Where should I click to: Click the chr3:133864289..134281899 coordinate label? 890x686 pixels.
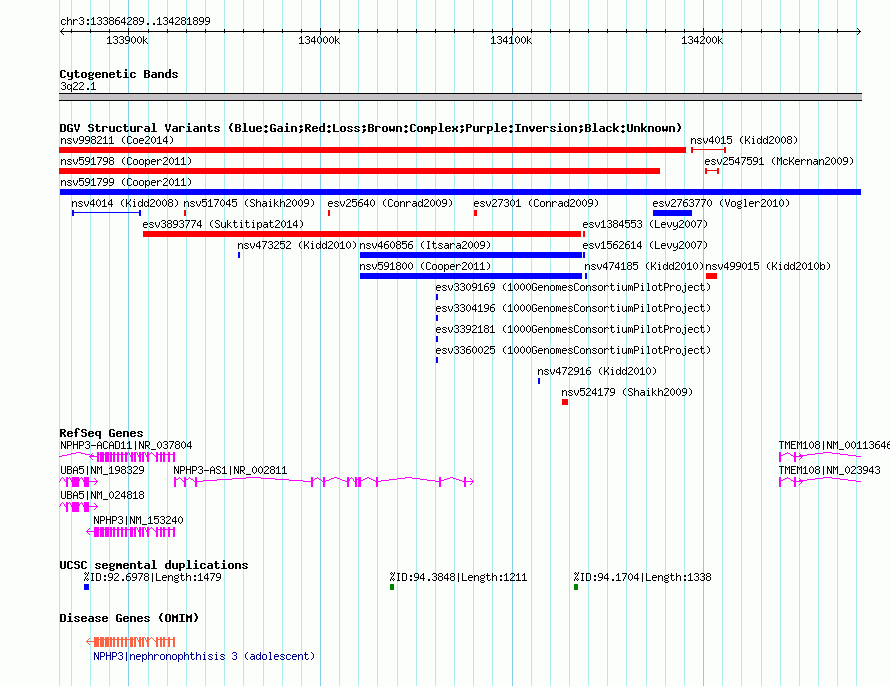[135, 21]
